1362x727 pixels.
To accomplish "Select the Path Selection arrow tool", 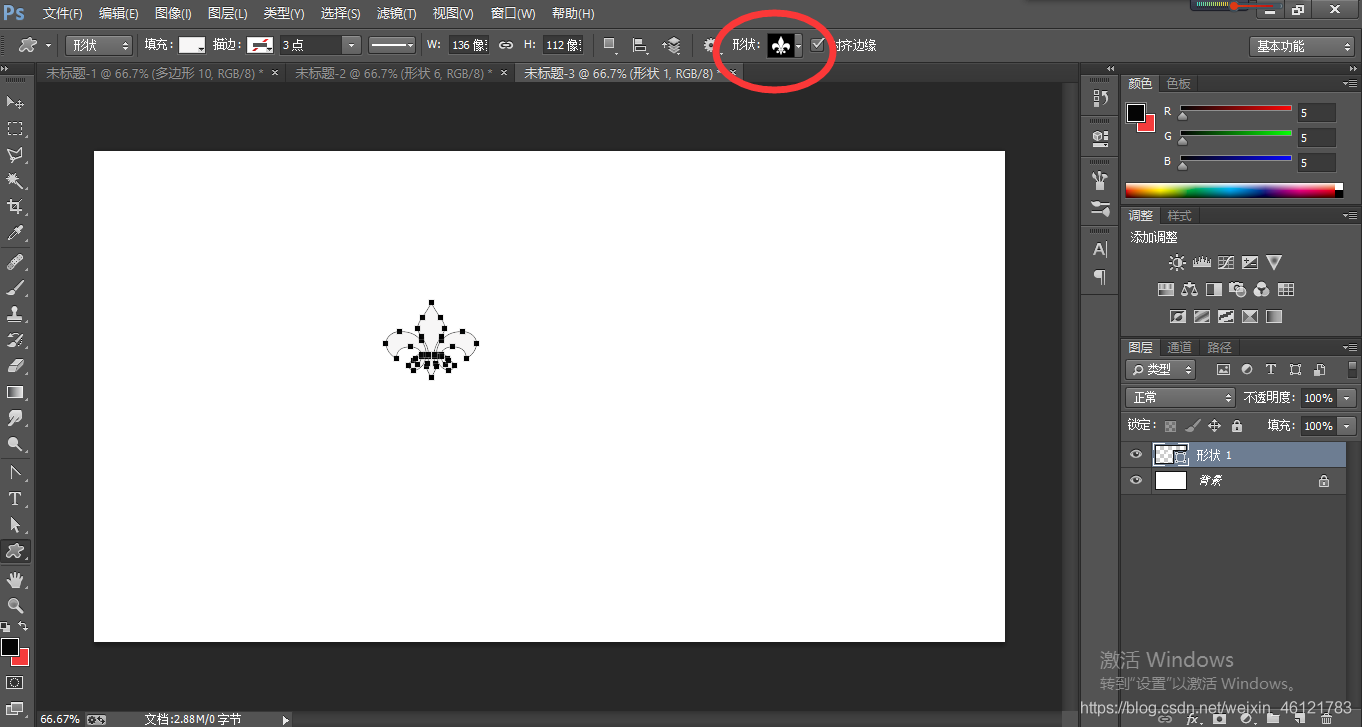I will [x=16, y=524].
